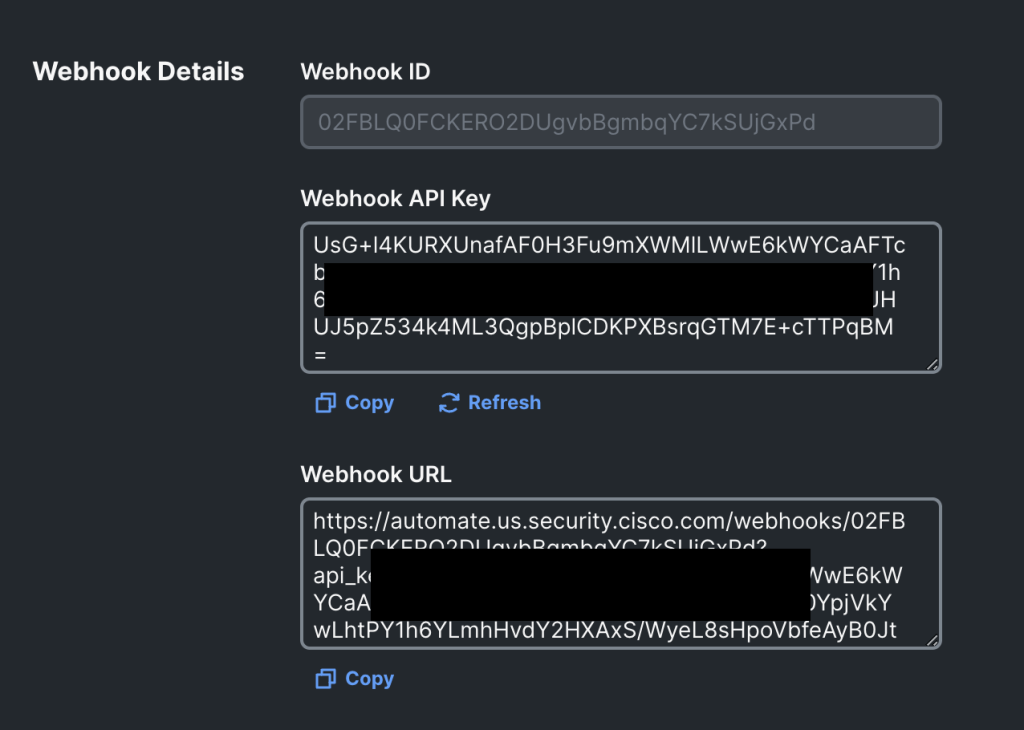Click the 'Webhook Details' heading
The width and height of the screenshot is (1024, 730).
tap(138, 71)
